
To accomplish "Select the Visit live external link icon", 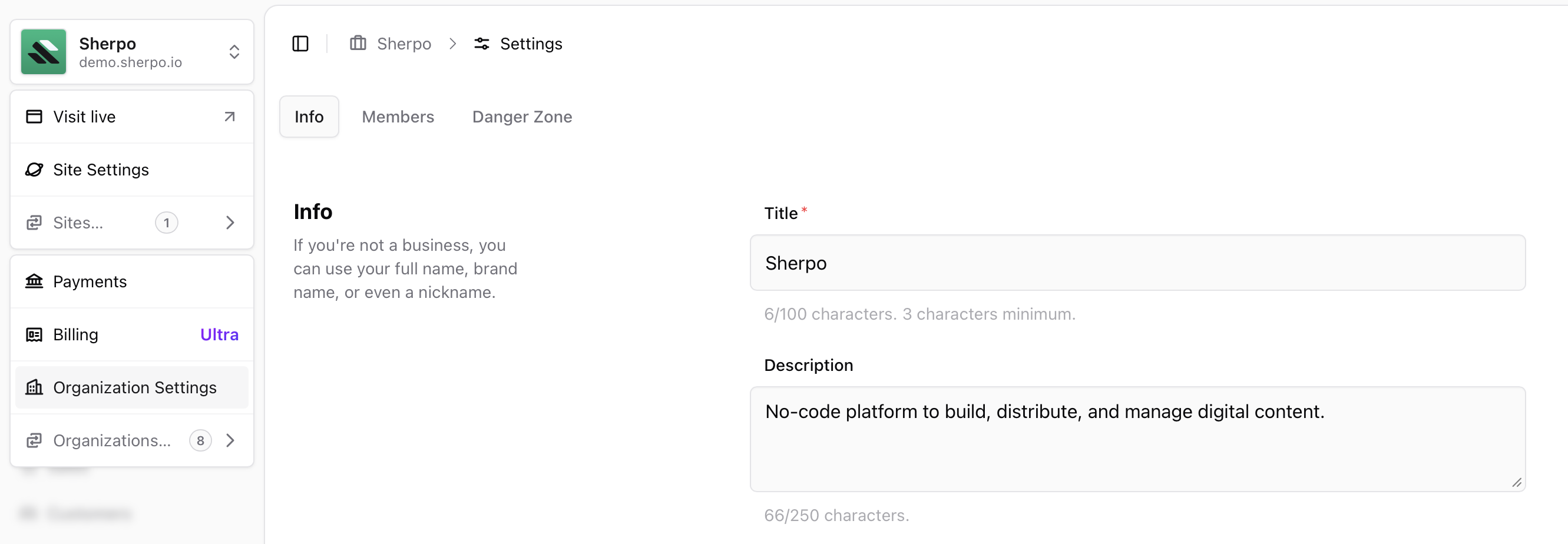I will point(230,115).
